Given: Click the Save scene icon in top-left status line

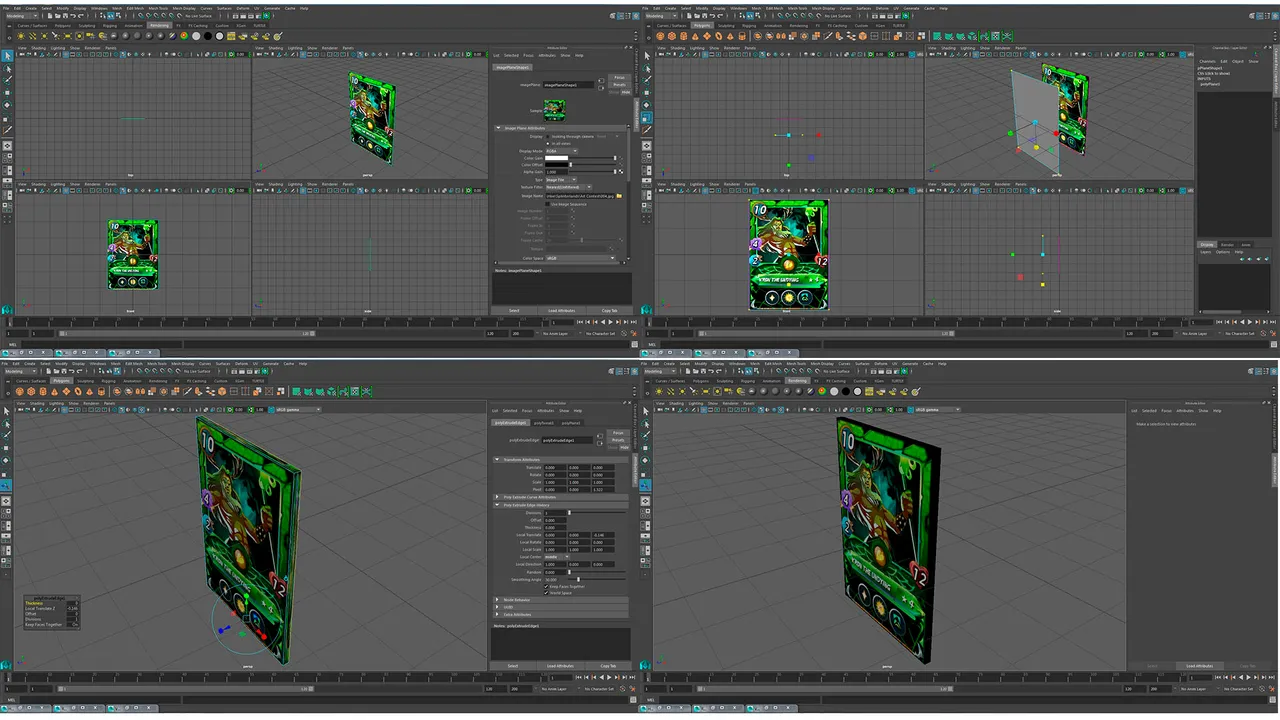Looking at the screenshot, I should click(x=65, y=16).
